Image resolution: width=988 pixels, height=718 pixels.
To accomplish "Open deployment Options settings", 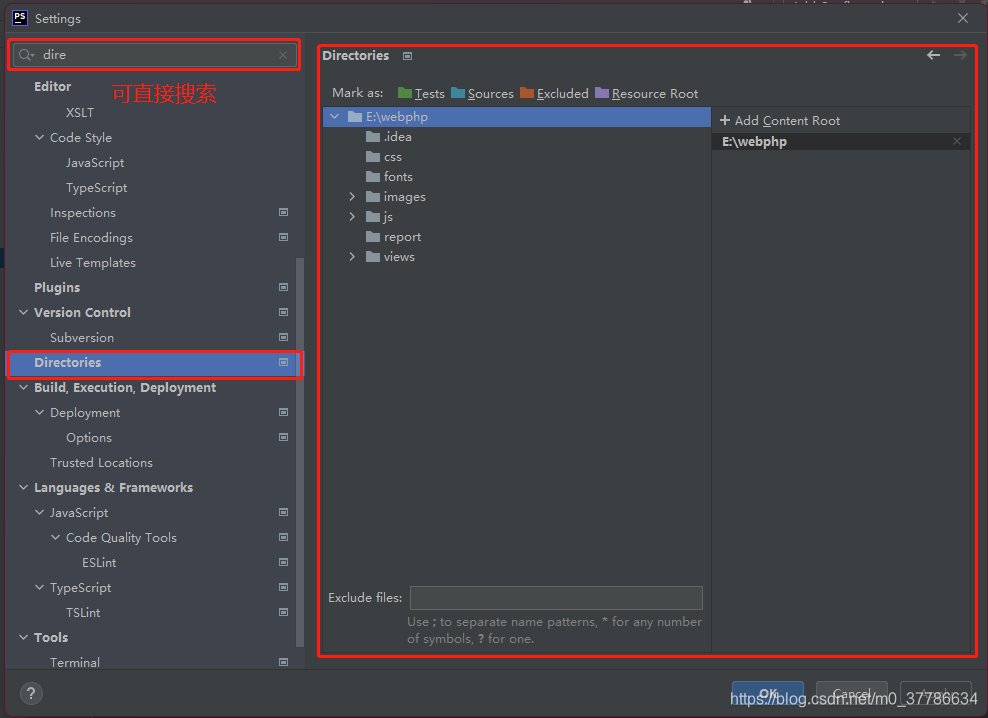I will tap(89, 437).
